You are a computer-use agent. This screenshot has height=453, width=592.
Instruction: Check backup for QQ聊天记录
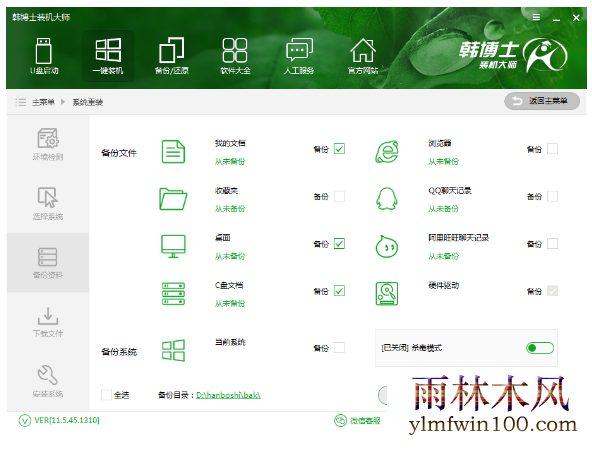click(x=552, y=196)
